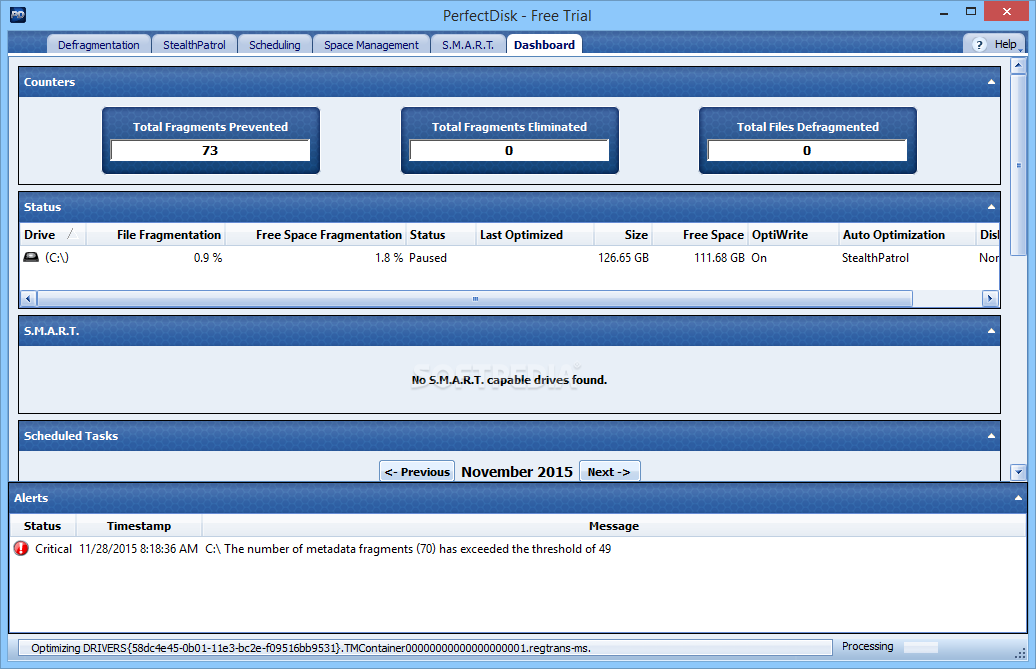This screenshot has height=669, width=1036.
Task: Click the Message column header in Alerts
Action: click(x=614, y=526)
